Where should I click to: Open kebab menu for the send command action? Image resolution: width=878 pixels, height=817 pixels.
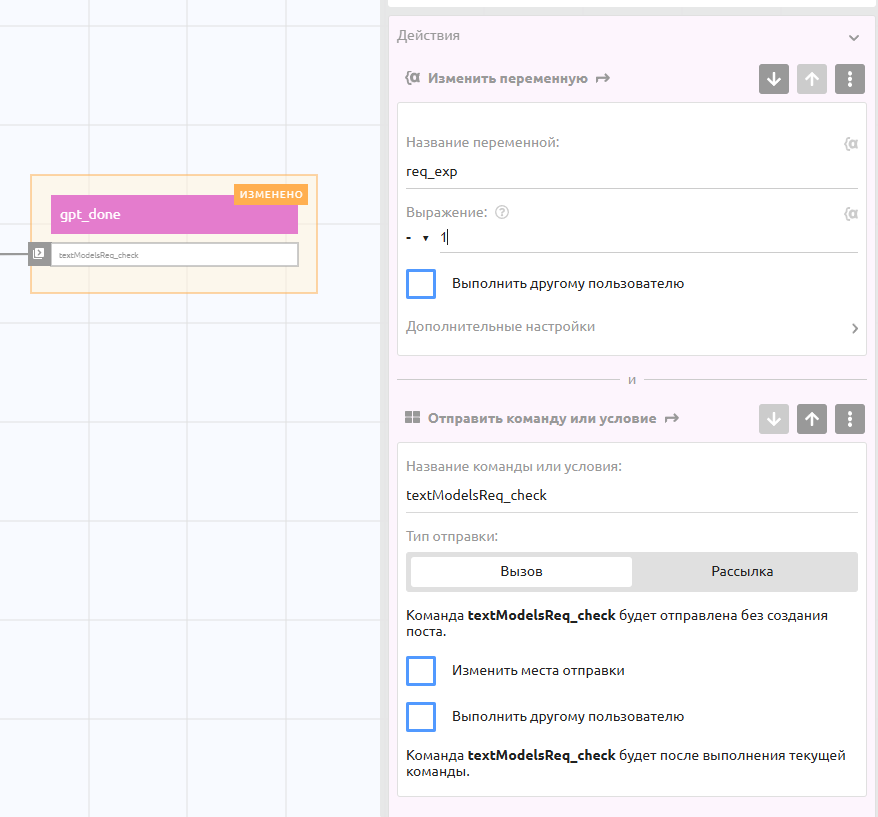[x=850, y=419]
